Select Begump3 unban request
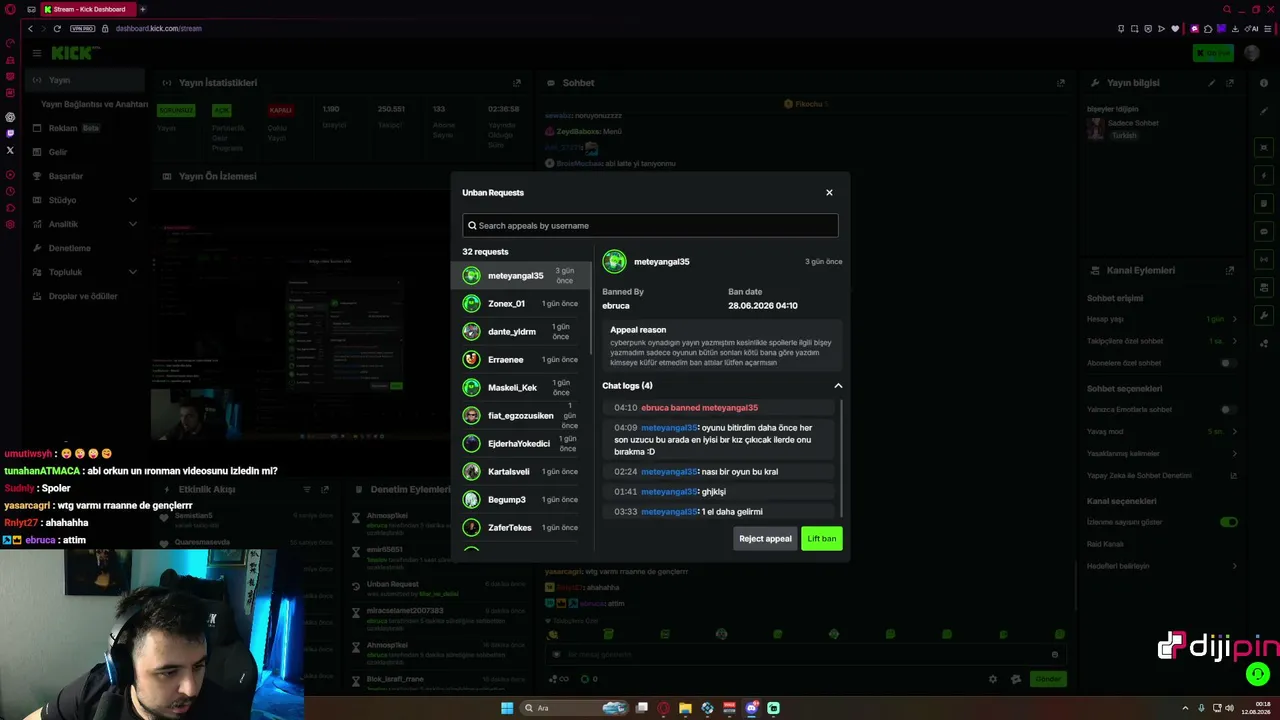This screenshot has height=720, width=1280. pyautogui.click(x=520, y=499)
